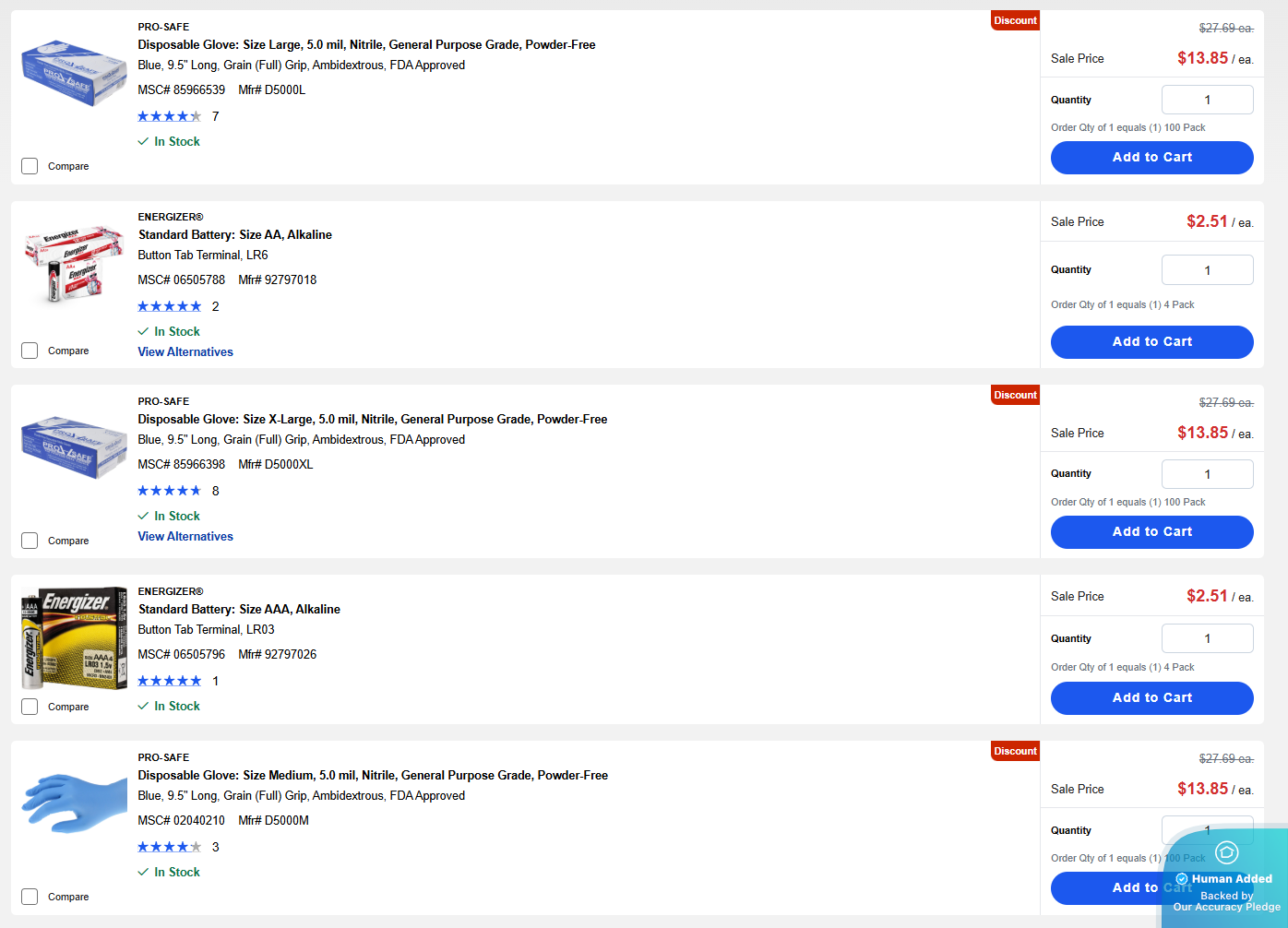Image resolution: width=1288 pixels, height=928 pixels.
Task: Open Size Medium disposable glove product title
Action: [373, 776]
